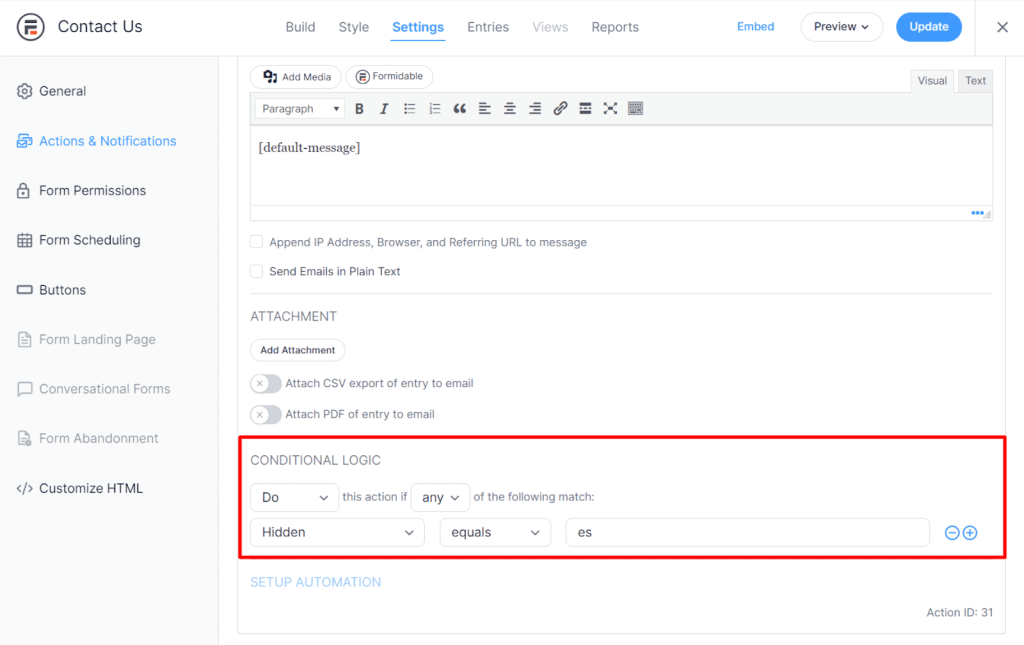
Task: Open the equals operator dropdown
Action: pos(495,533)
